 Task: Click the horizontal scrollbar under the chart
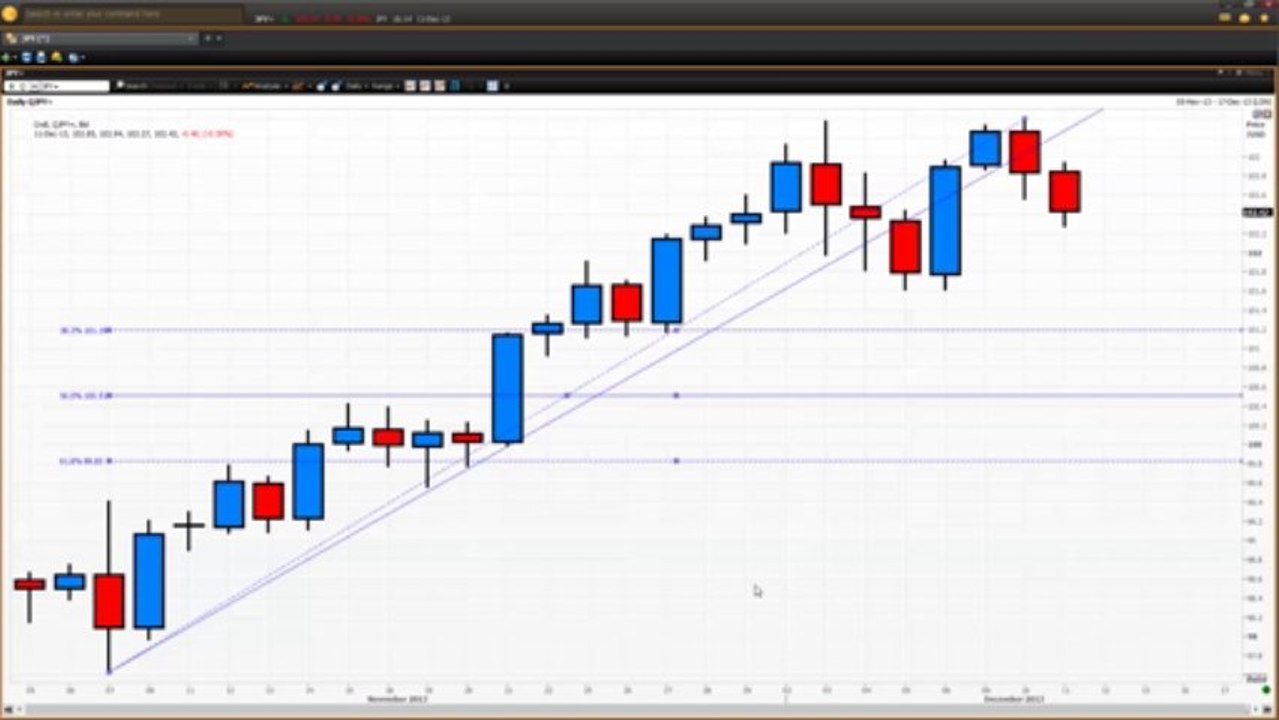pos(639,708)
